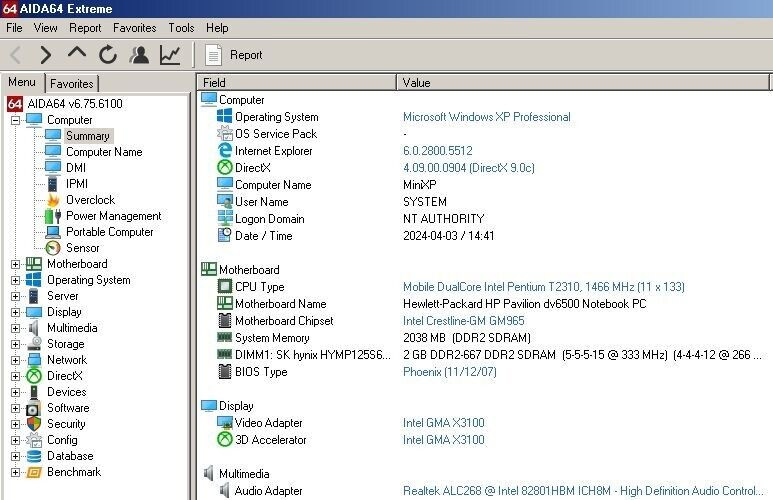Follow the Mobile DualCore Intel Pentium T2310 link
This screenshot has height=500, width=773.
pos(544,287)
